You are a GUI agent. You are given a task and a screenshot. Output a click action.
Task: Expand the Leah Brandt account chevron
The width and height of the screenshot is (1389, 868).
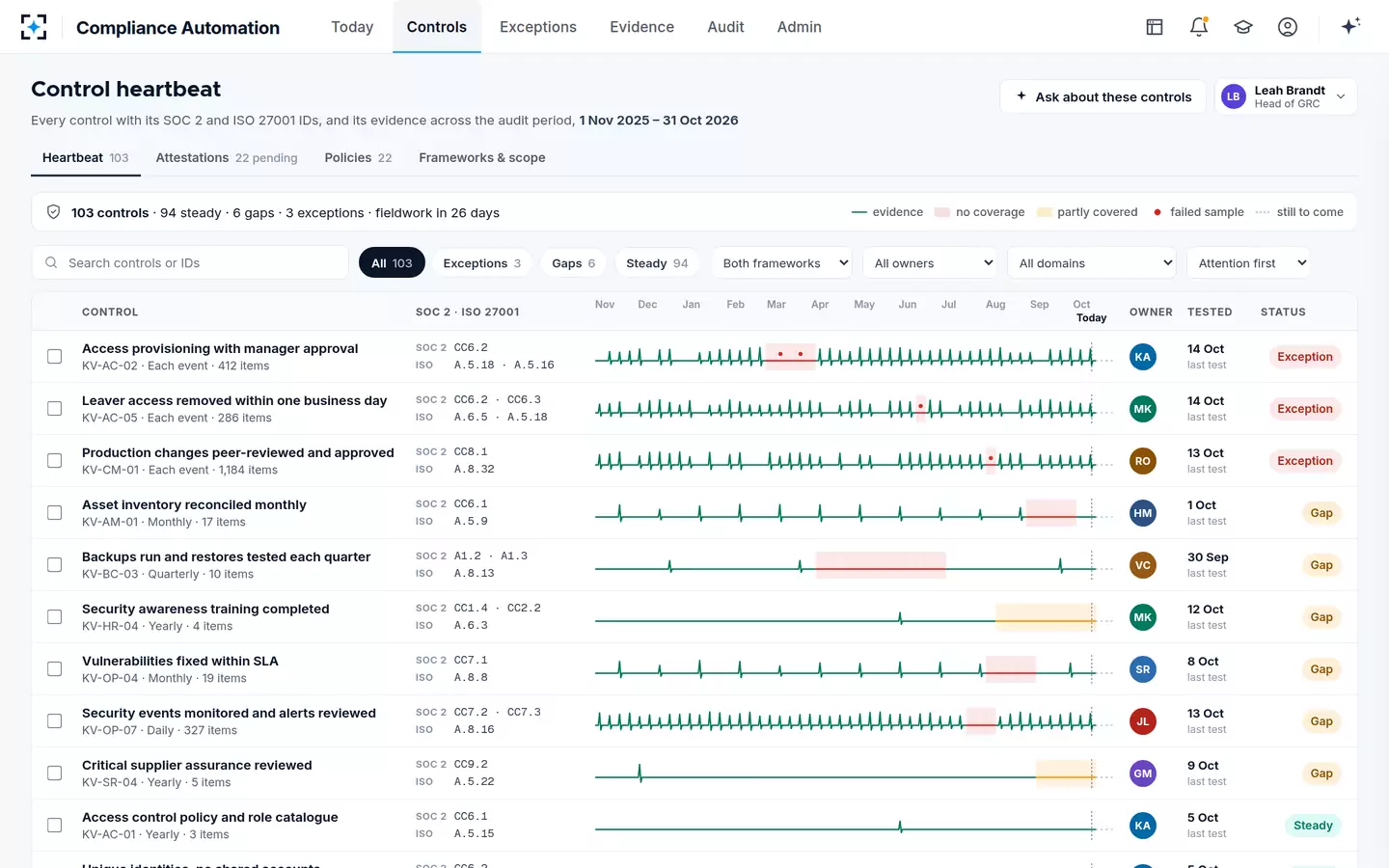pyautogui.click(x=1341, y=96)
